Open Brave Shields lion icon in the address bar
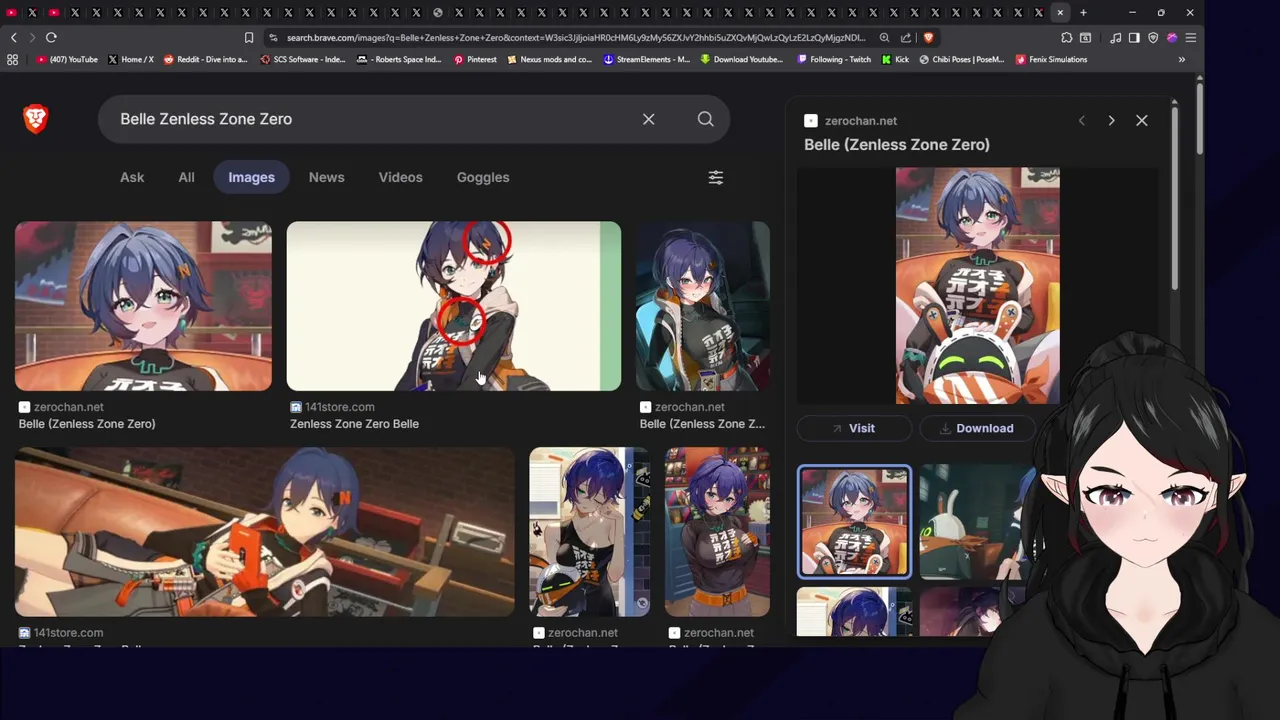 pyautogui.click(x=928, y=37)
